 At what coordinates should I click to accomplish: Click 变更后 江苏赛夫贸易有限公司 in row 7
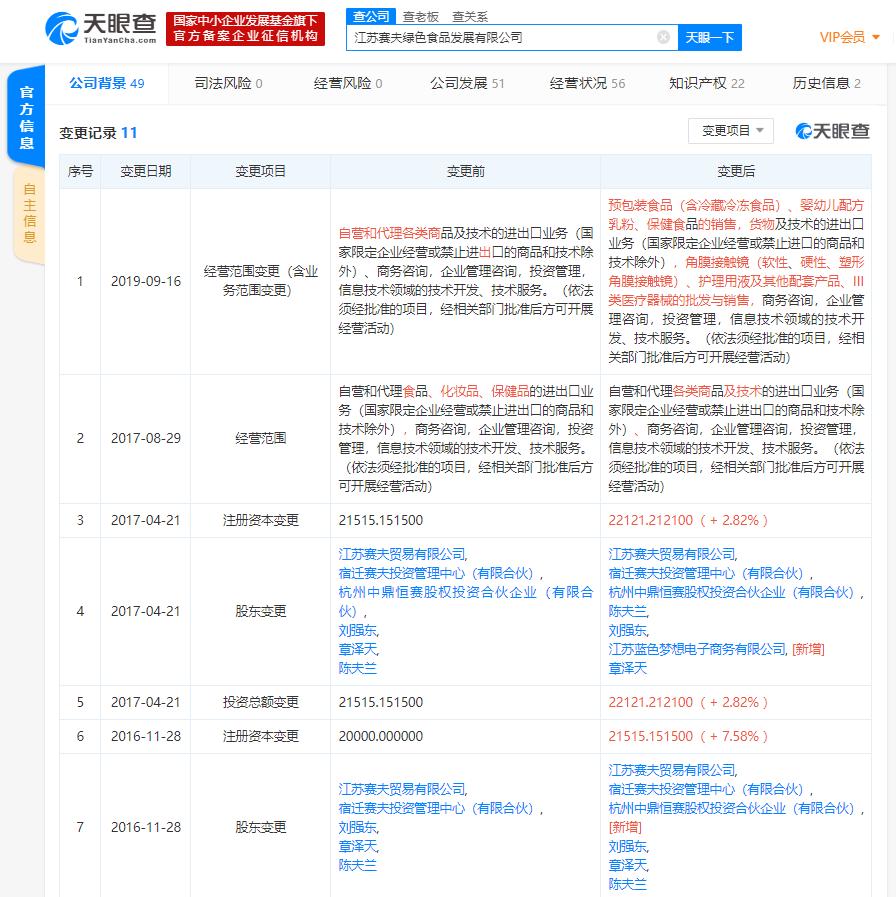pos(672,771)
